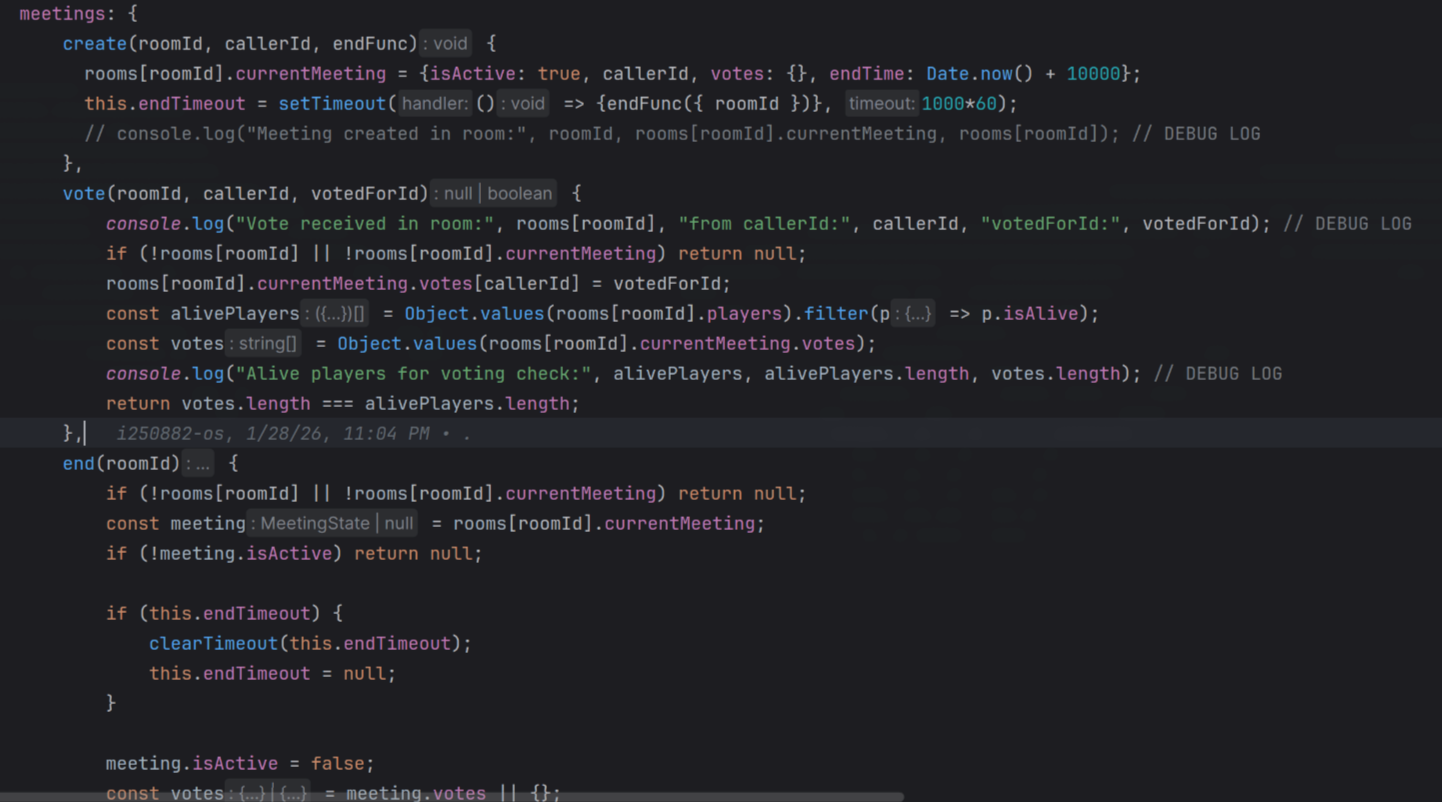Click the create method name
Image resolution: width=1442 pixels, height=802 pixels.
tap(94, 44)
